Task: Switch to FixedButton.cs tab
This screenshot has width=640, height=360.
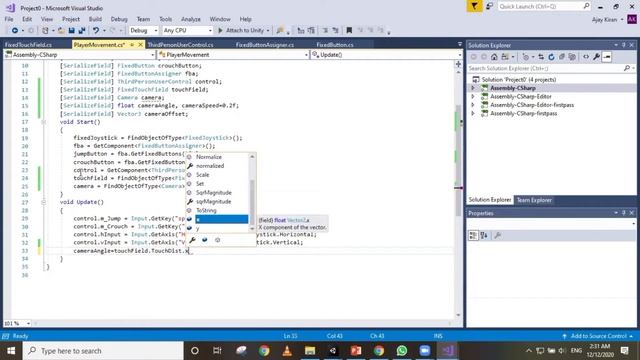Action: (x=335, y=44)
